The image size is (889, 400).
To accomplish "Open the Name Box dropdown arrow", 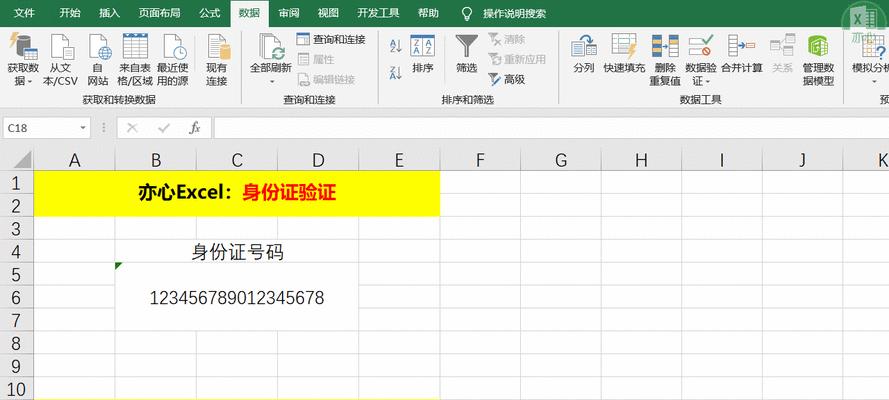I will [x=83, y=128].
